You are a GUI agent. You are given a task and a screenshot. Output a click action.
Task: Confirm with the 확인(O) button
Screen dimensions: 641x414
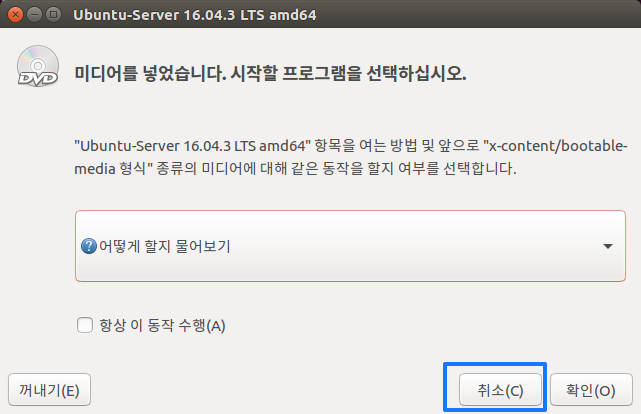[x=591, y=390]
